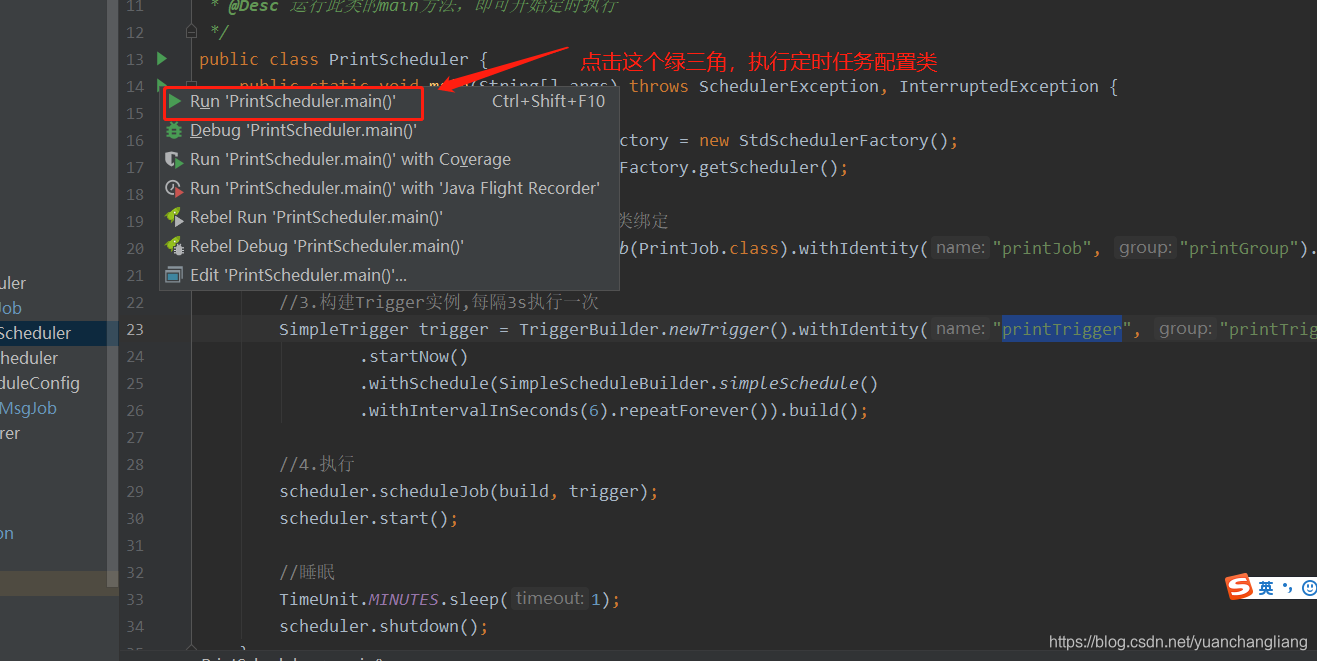Click the PrintScheduler class name on line 13
Image resolution: width=1317 pixels, height=661 pixels.
tap(399, 59)
